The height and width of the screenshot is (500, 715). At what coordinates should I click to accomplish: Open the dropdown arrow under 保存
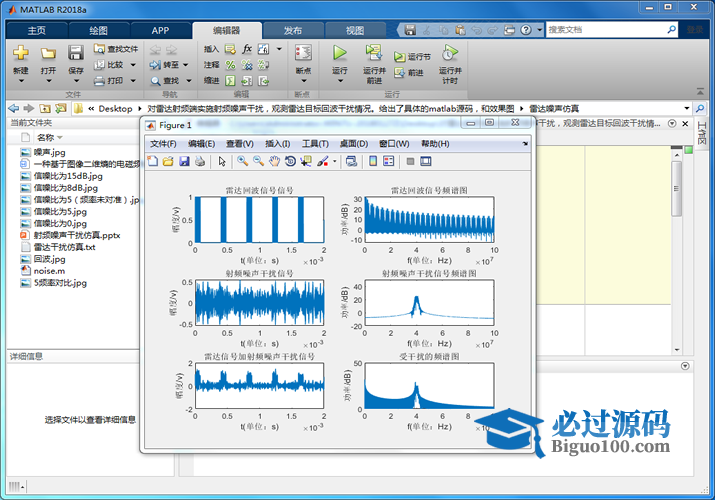coord(76,81)
